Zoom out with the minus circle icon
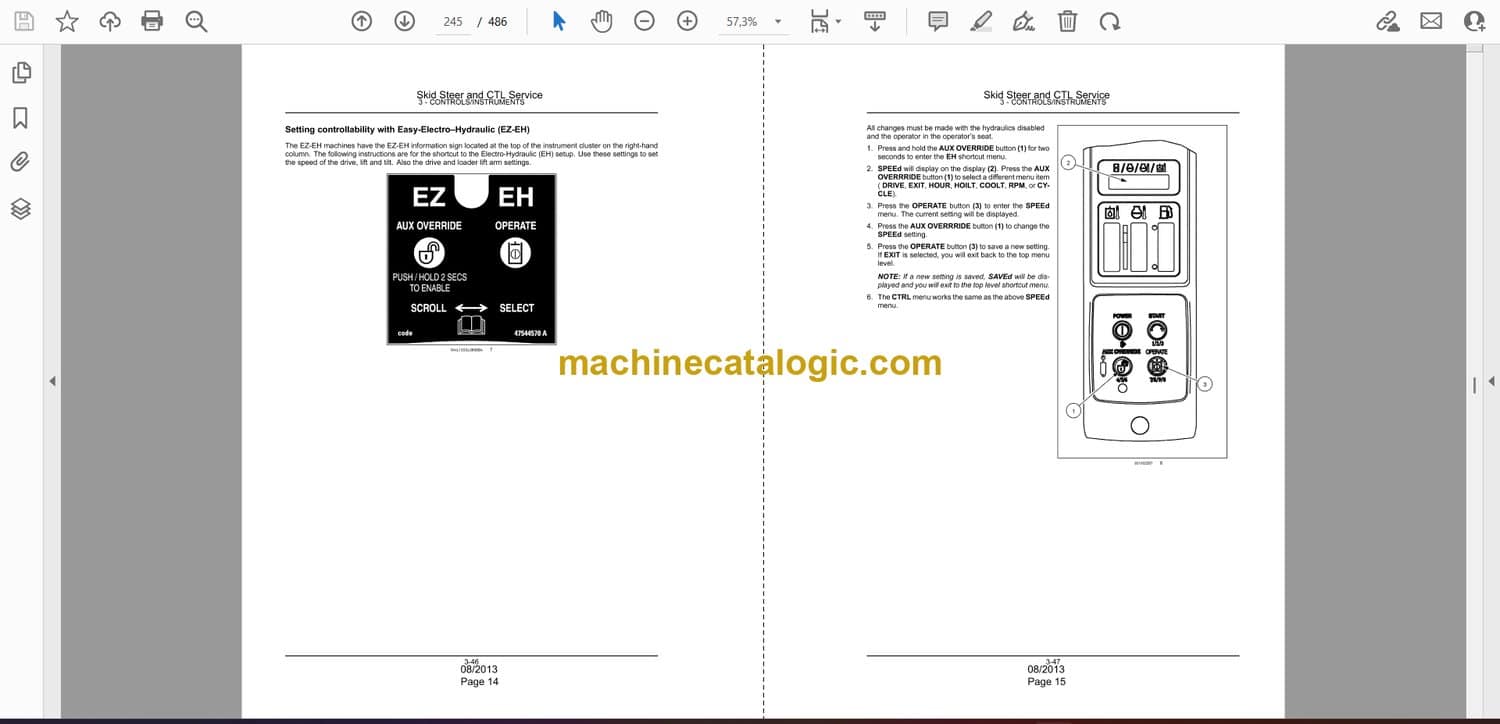Viewport: 1500px width, 724px height. 645,21
